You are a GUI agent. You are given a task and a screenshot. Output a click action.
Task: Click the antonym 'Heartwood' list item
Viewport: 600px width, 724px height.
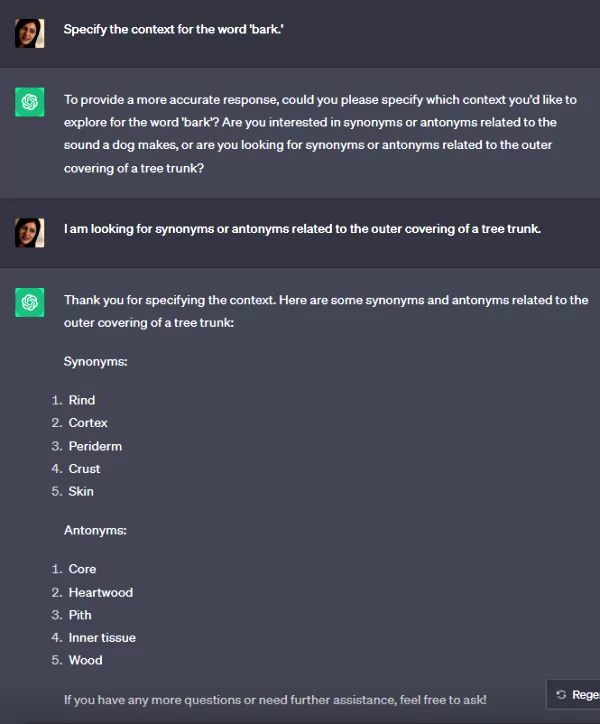pos(101,592)
